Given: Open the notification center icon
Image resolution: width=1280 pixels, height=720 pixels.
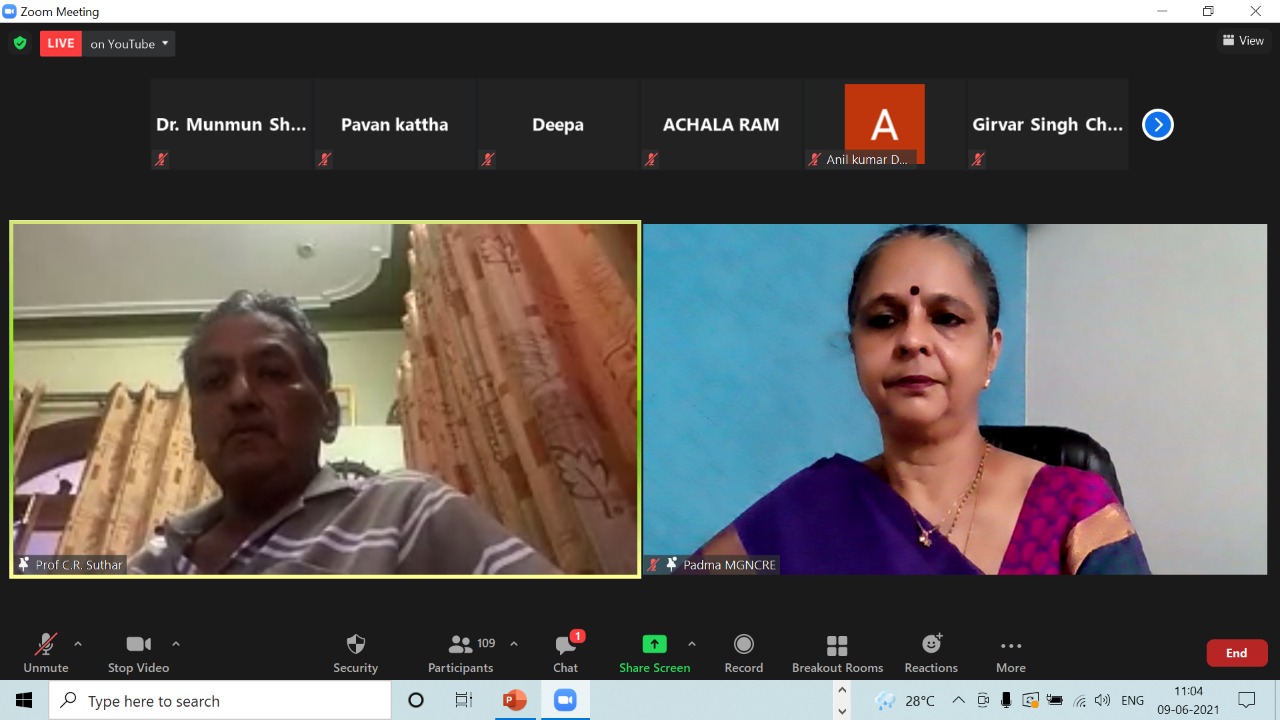Looking at the screenshot, I should click(x=1247, y=700).
